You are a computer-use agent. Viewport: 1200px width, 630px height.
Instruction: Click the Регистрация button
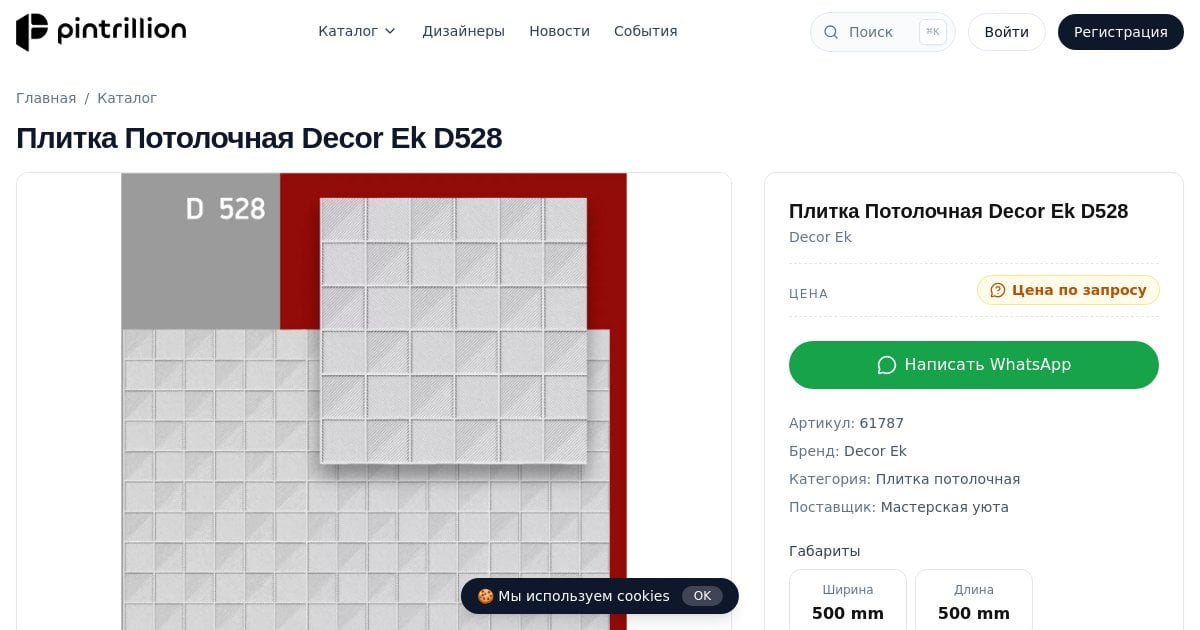pyautogui.click(x=1120, y=32)
